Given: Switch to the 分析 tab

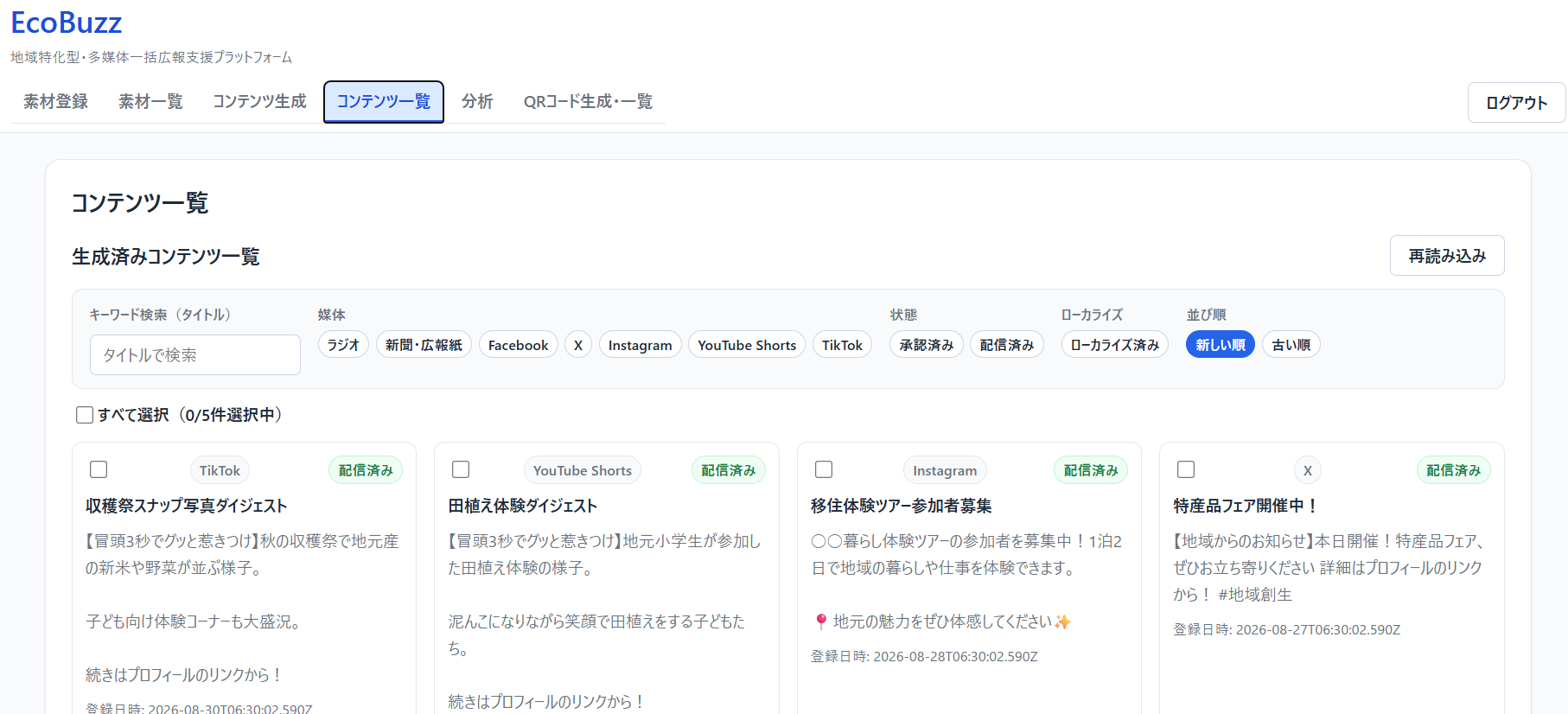Looking at the screenshot, I should (x=477, y=102).
